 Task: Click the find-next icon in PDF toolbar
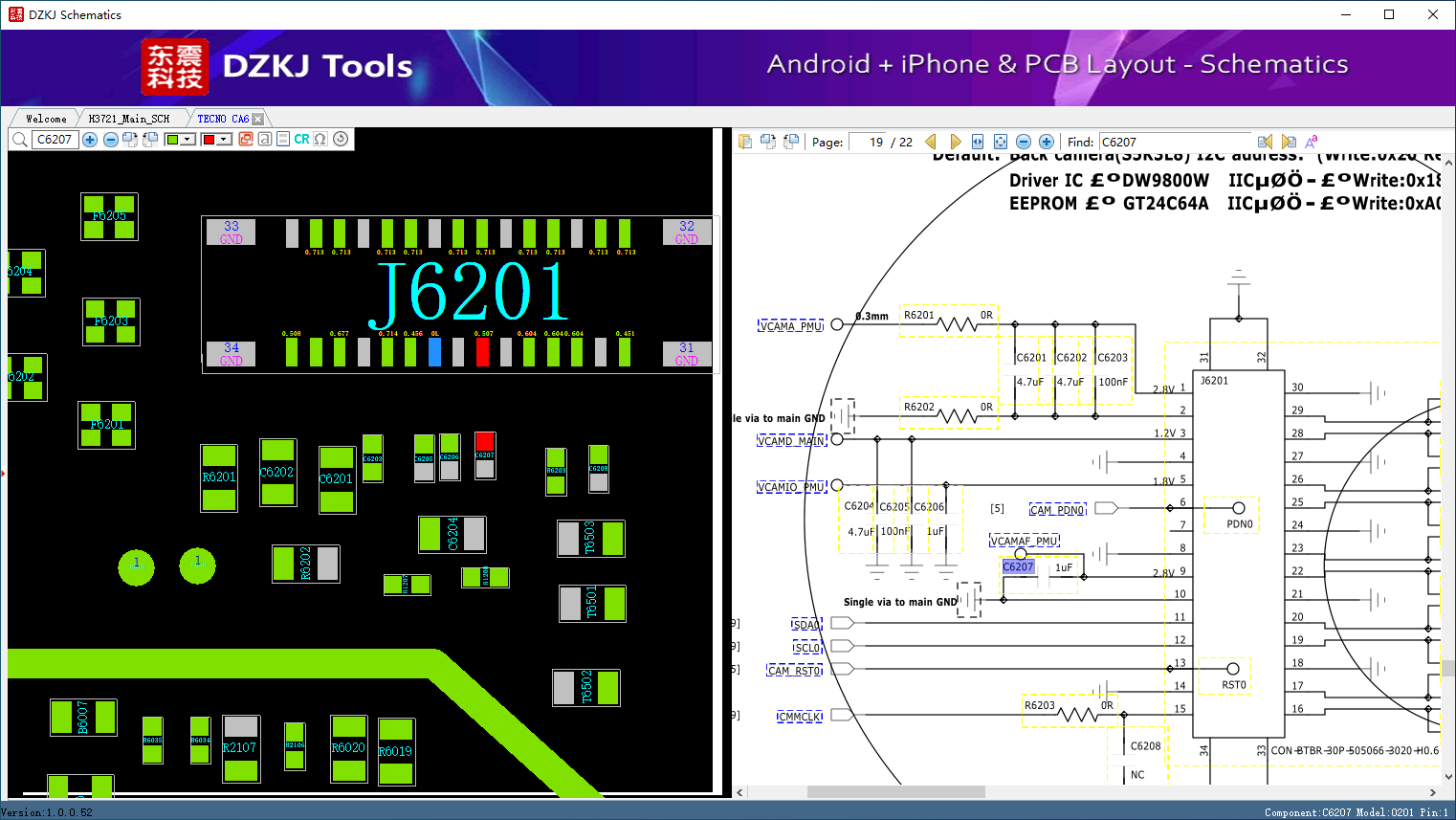tap(1291, 142)
